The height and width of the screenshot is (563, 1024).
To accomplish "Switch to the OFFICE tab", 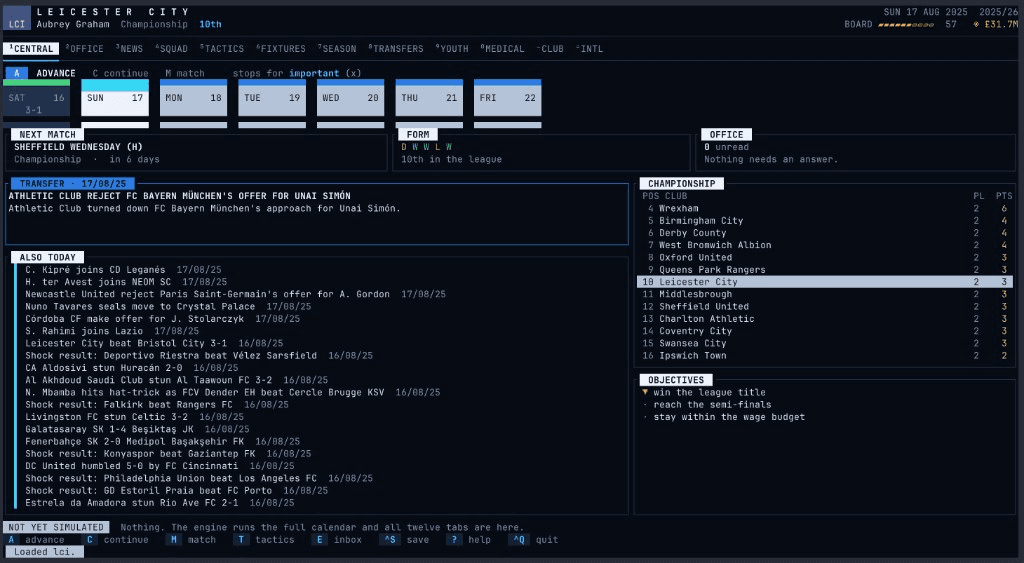I will (x=84, y=49).
